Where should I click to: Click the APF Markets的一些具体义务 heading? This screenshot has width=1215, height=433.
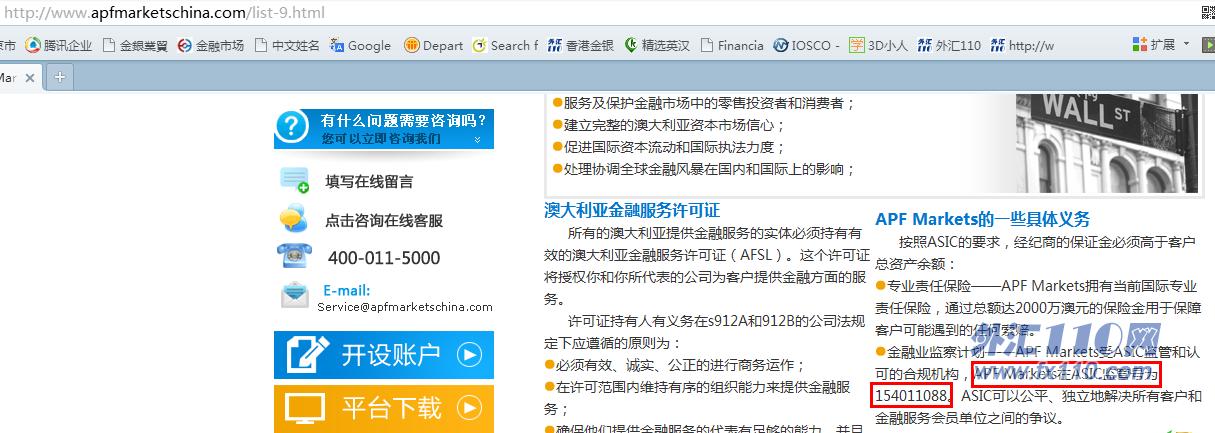[x=983, y=219]
